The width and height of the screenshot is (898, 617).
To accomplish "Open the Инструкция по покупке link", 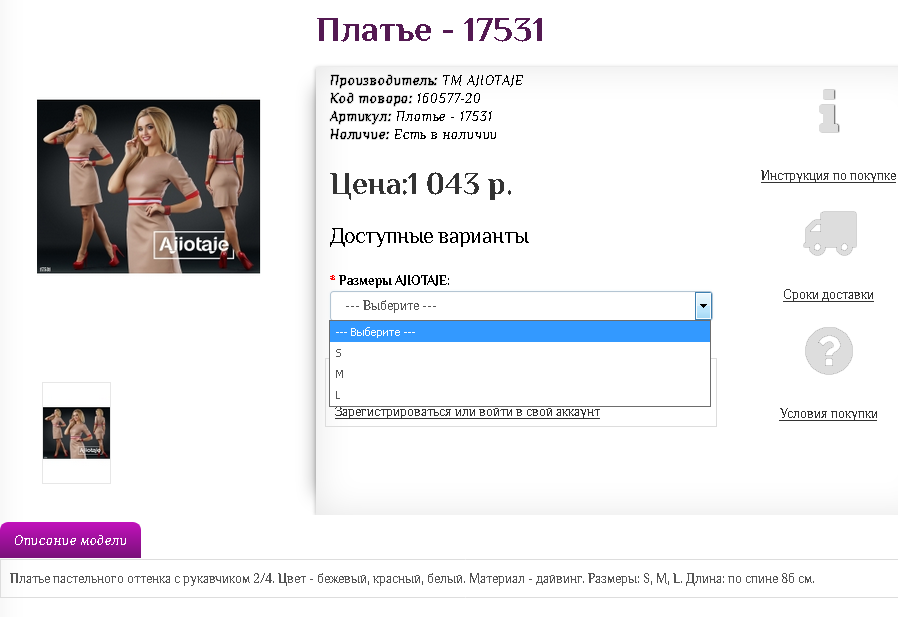I will (828, 176).
